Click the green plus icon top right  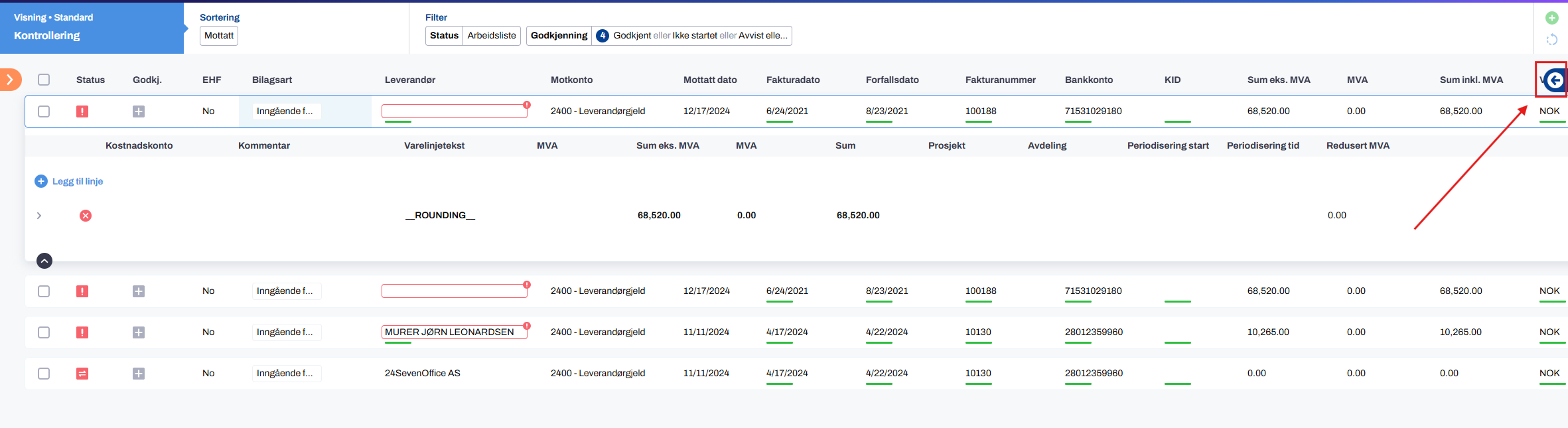point(1551,18)
